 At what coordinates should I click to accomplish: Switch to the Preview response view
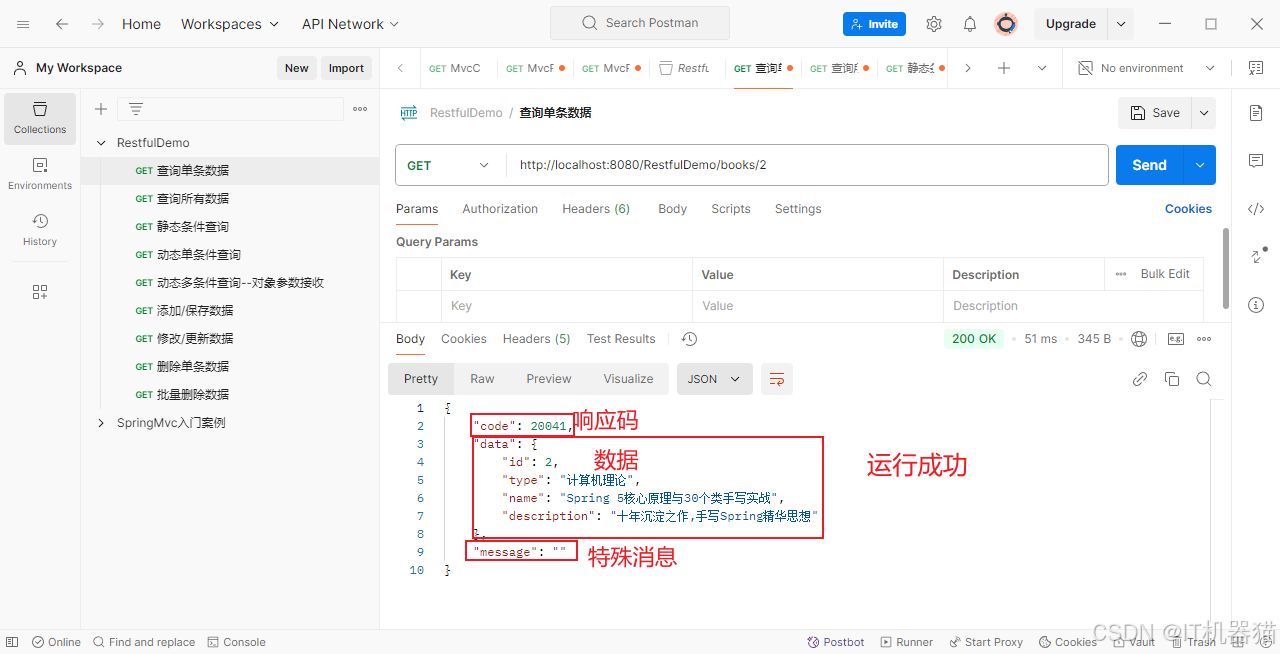[549, 379]
